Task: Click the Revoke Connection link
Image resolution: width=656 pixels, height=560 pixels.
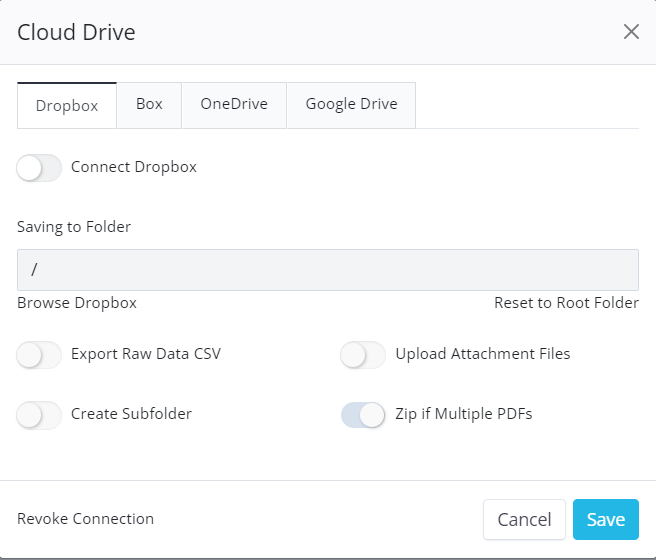Action: 86,519
